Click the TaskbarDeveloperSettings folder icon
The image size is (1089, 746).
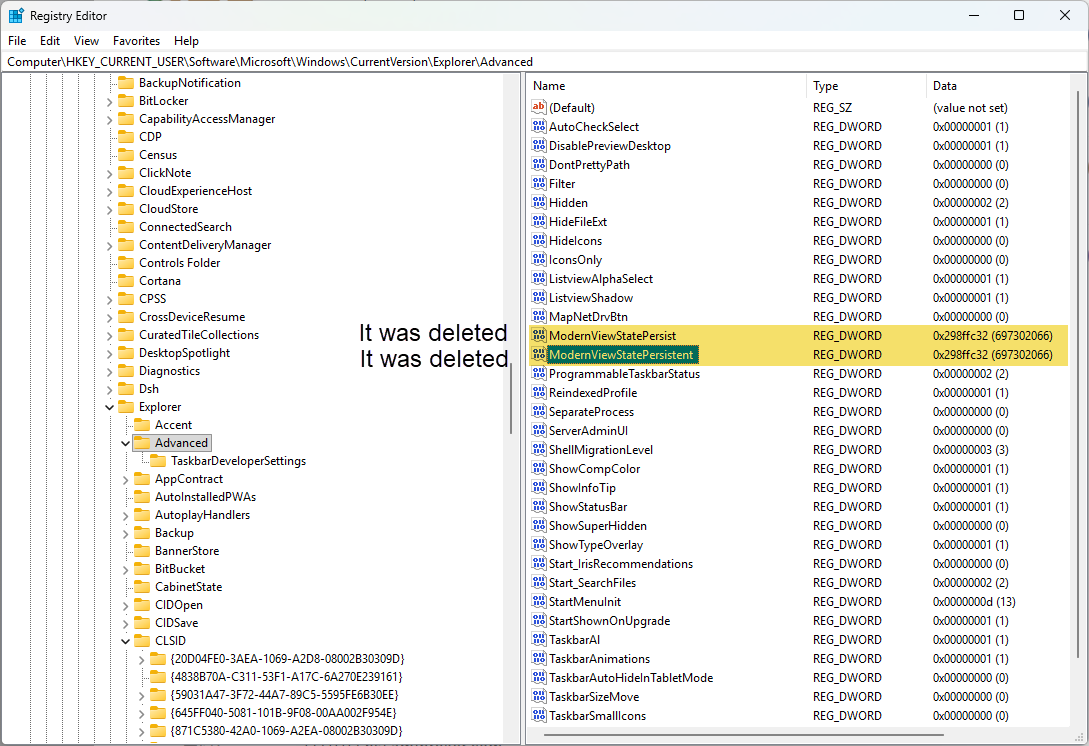click(158, 461)
